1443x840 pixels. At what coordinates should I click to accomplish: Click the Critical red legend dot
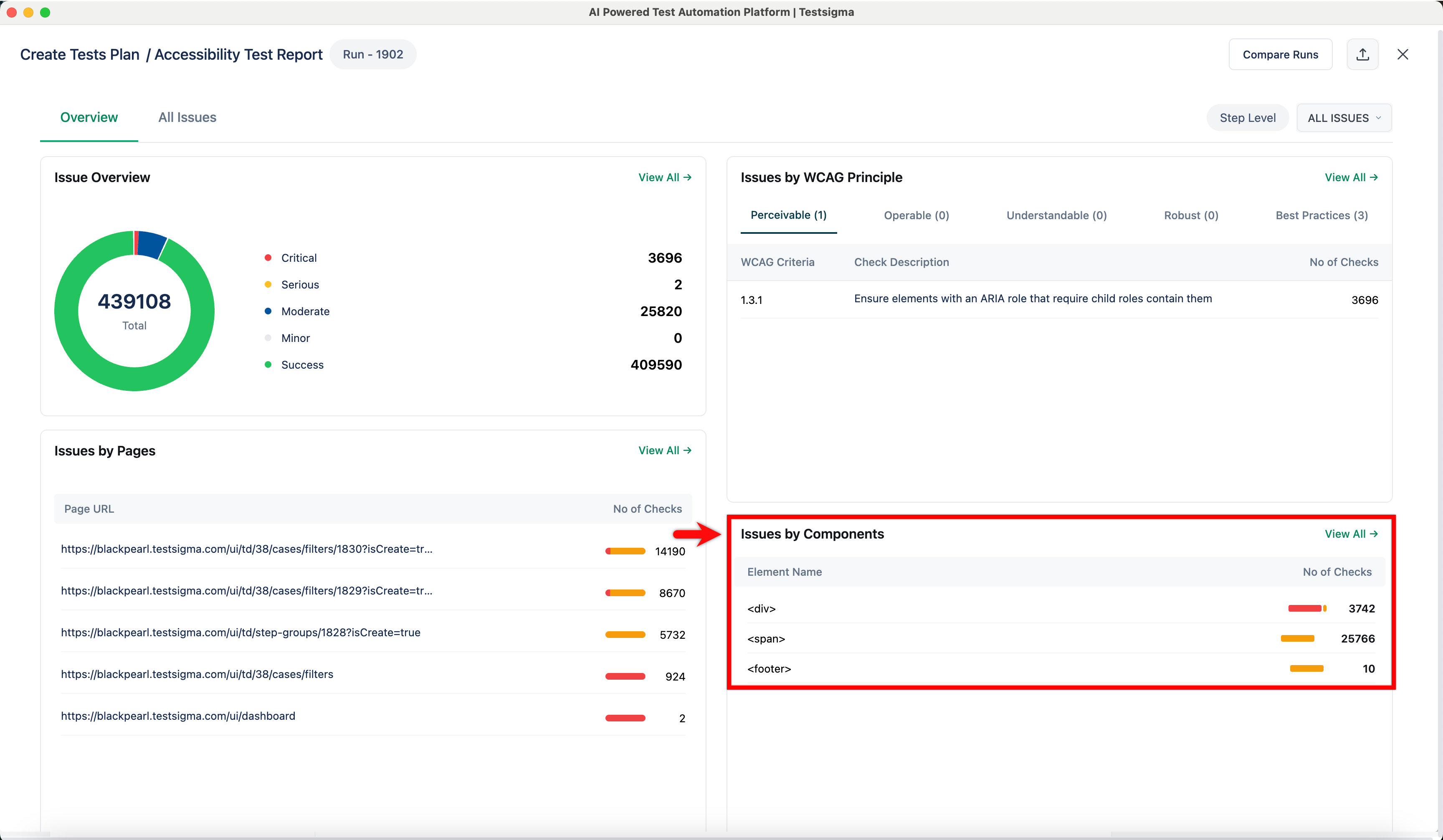pyautogui.click(x=268, y=258)
